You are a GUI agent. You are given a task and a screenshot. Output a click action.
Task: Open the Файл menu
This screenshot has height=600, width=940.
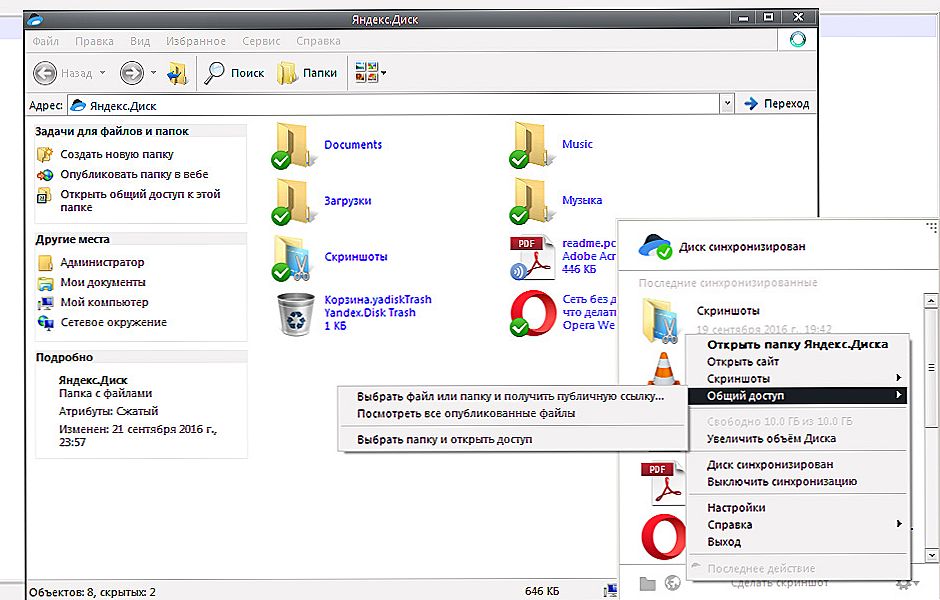tap(46, 41)
